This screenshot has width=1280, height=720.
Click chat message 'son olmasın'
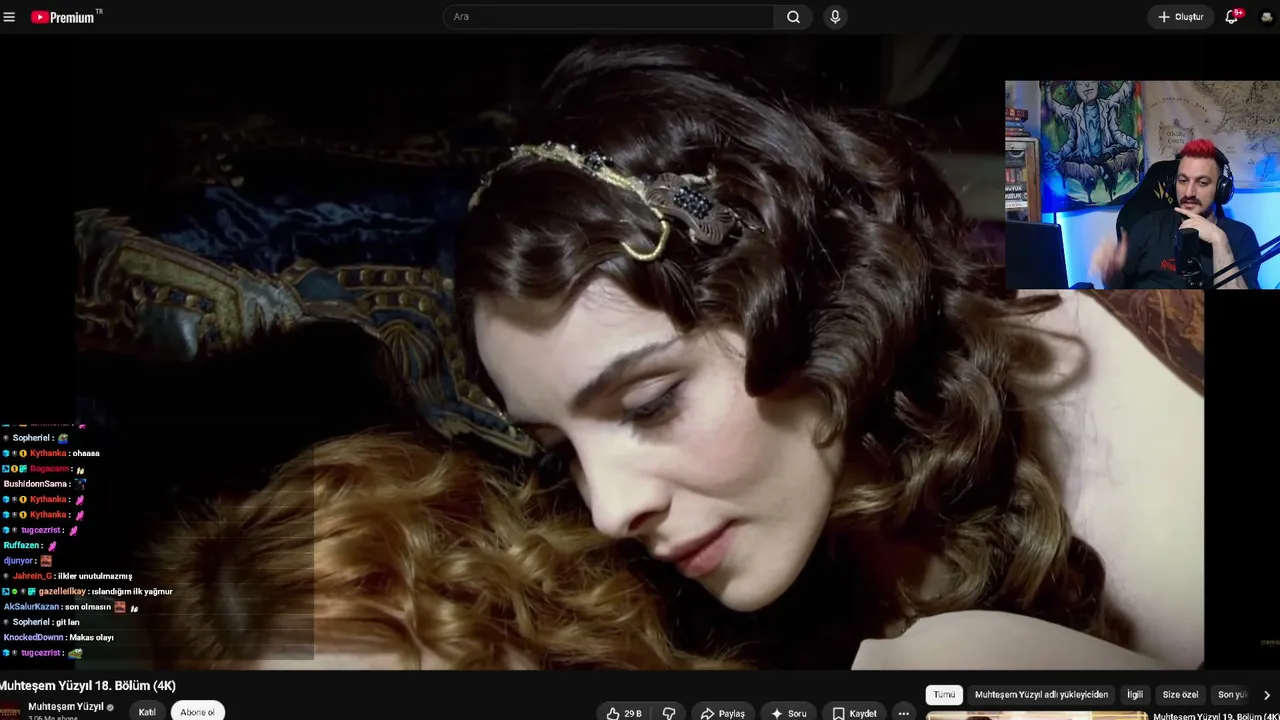click(x=88, y=607)
